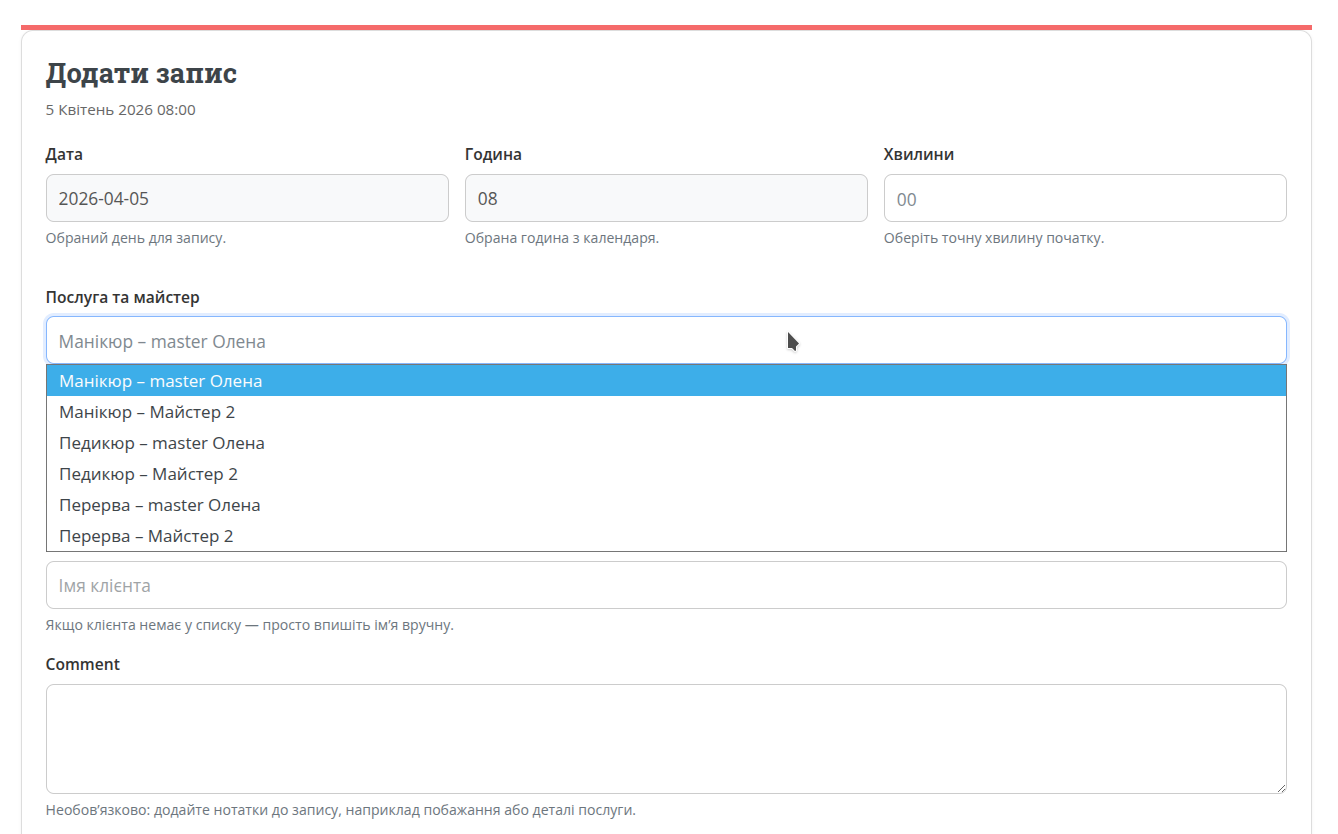Choose "Перерва – master Олена" option
The width and height of the screenshot is (1338, 834).
pos(160,505)
